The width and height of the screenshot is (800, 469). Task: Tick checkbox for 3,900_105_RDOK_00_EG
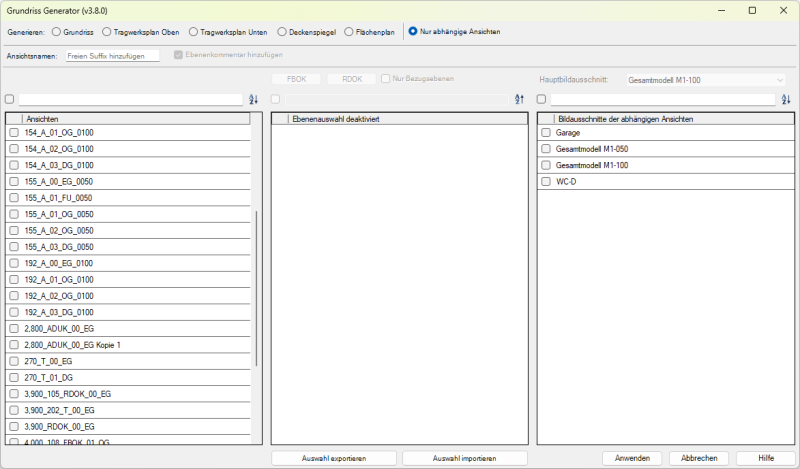click(x=14, y=394)
